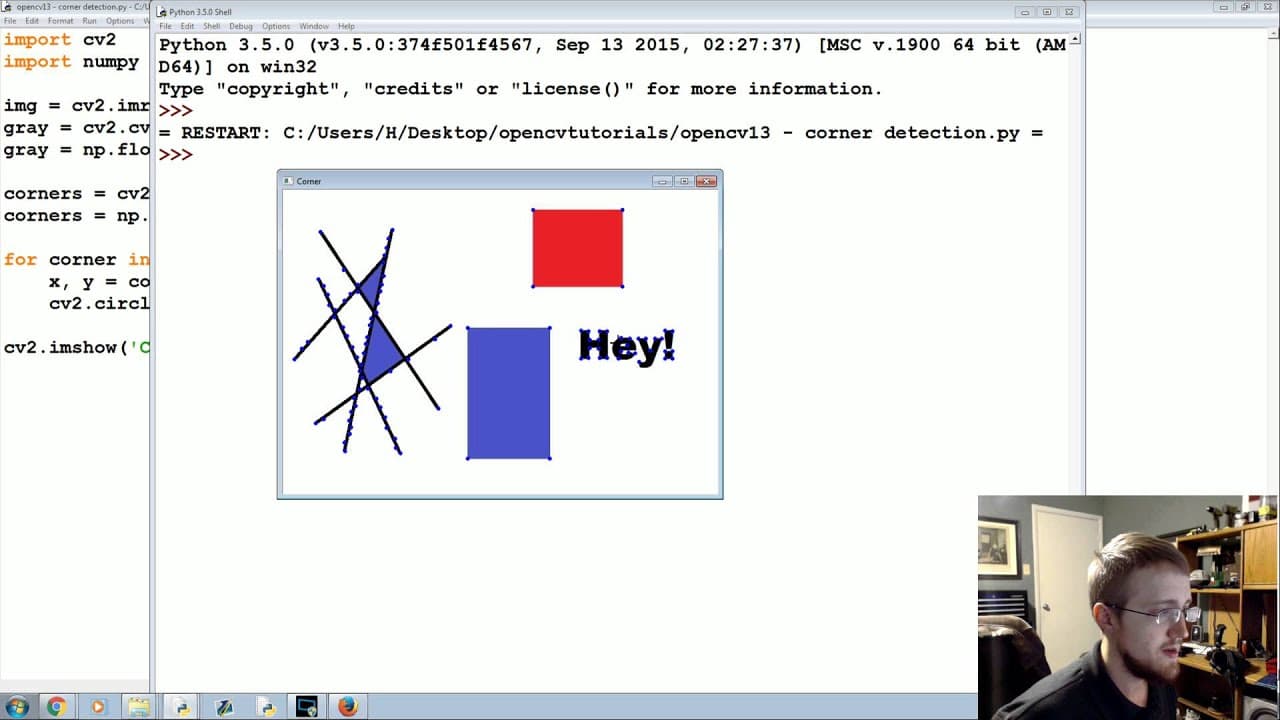
Task: Open Options menu in the editor window
Action: [120, 21]
